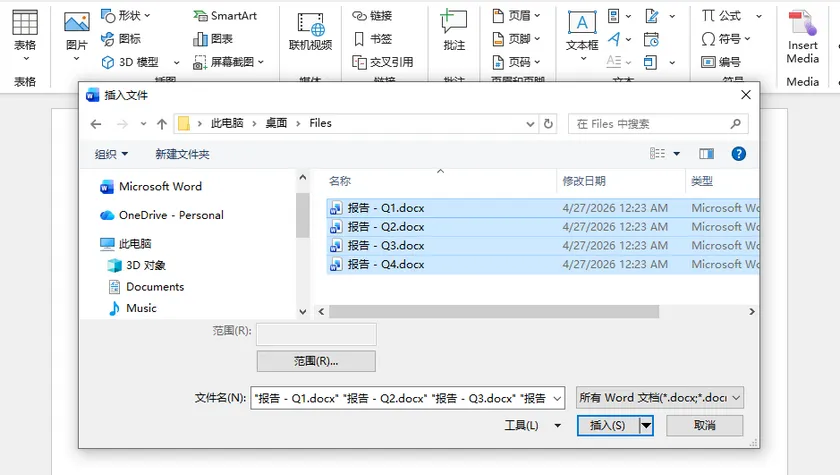Viewport: 840px width, 475px height.
Task: Add a 书签 bookmark
Action: coord(372,39)
